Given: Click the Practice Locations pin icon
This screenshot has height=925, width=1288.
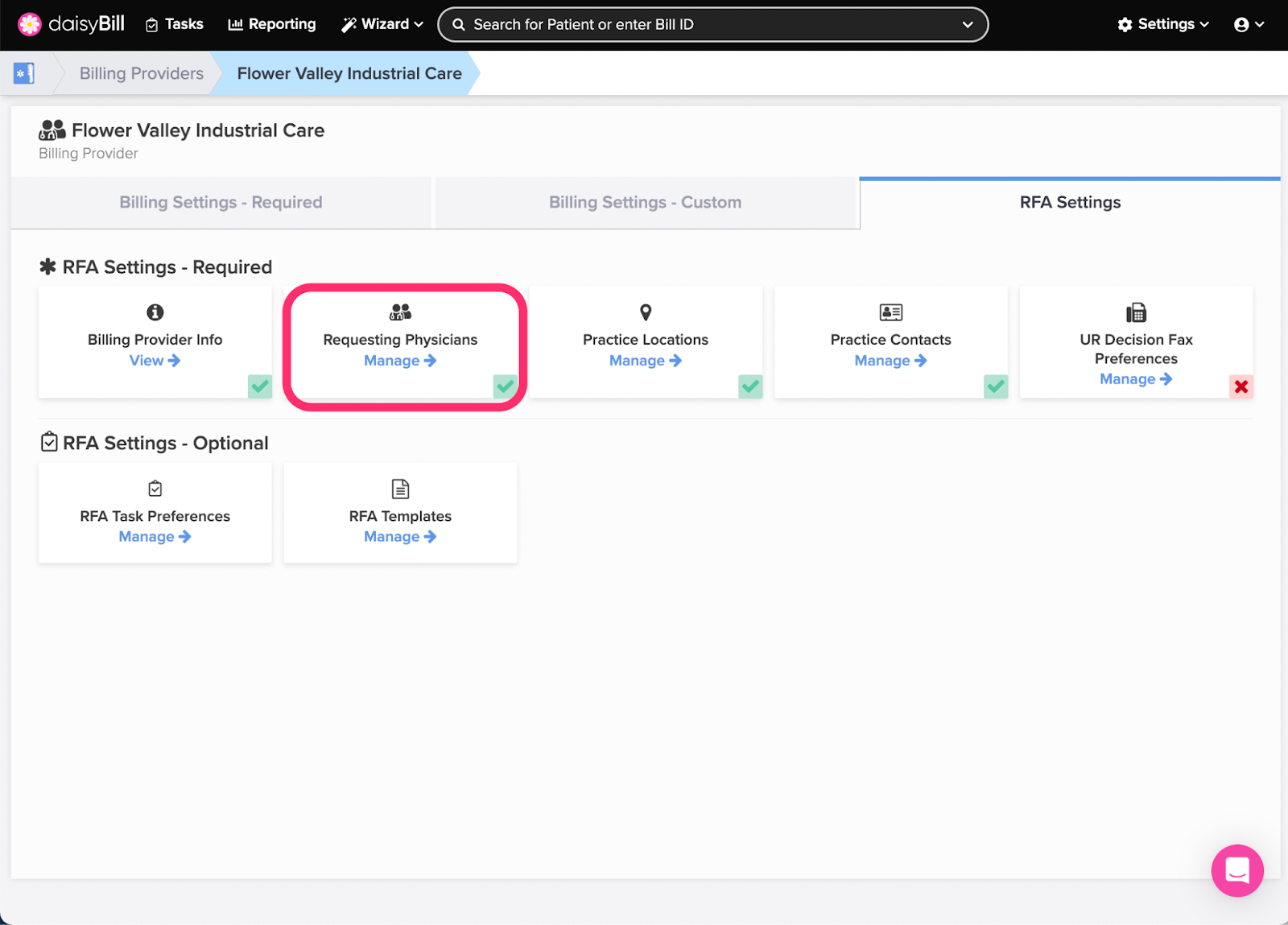Looking at the screenshot, I should pos(646,312).
